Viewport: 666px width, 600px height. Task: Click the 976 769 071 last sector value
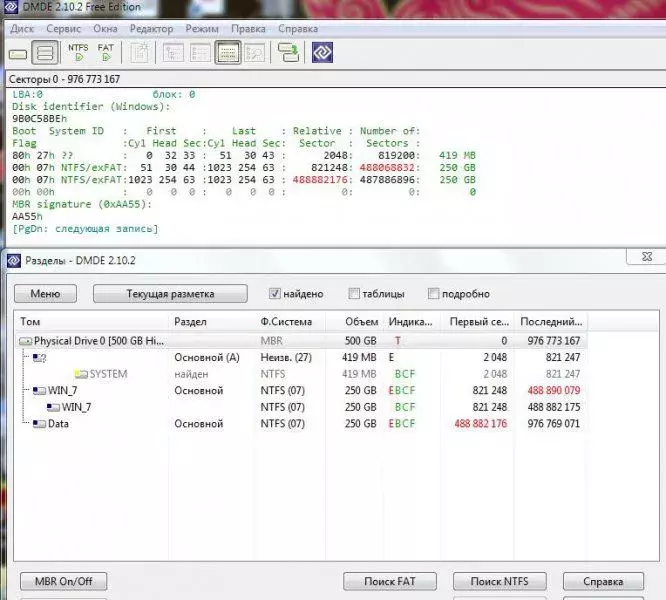pyautogui.click(x=553, y=424)
